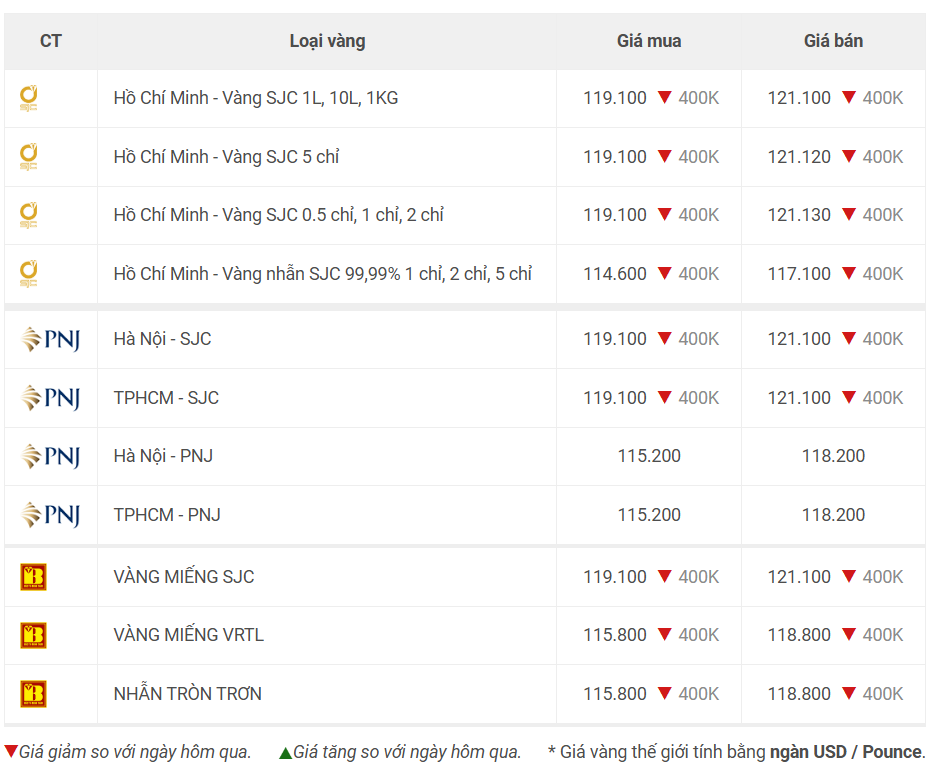Click the TPHCM - SJC row label
Screen dimensions: 933x771
166,397
